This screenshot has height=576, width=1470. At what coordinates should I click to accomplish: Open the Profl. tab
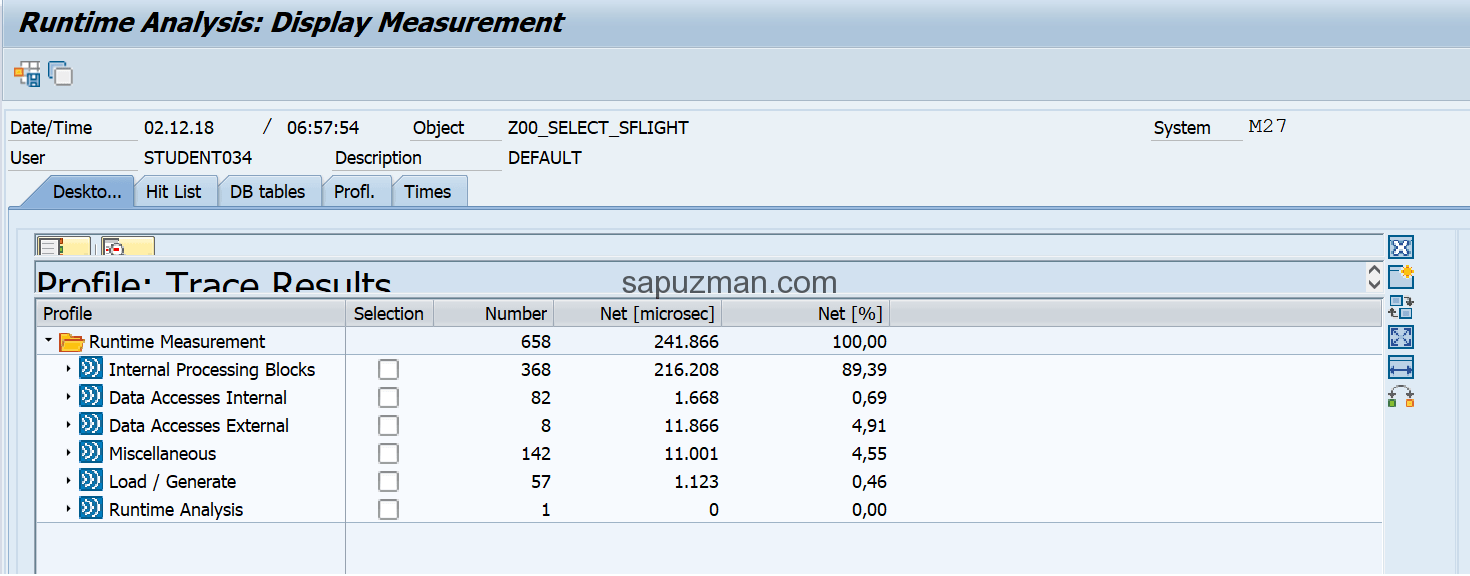(x=355, y=192)
